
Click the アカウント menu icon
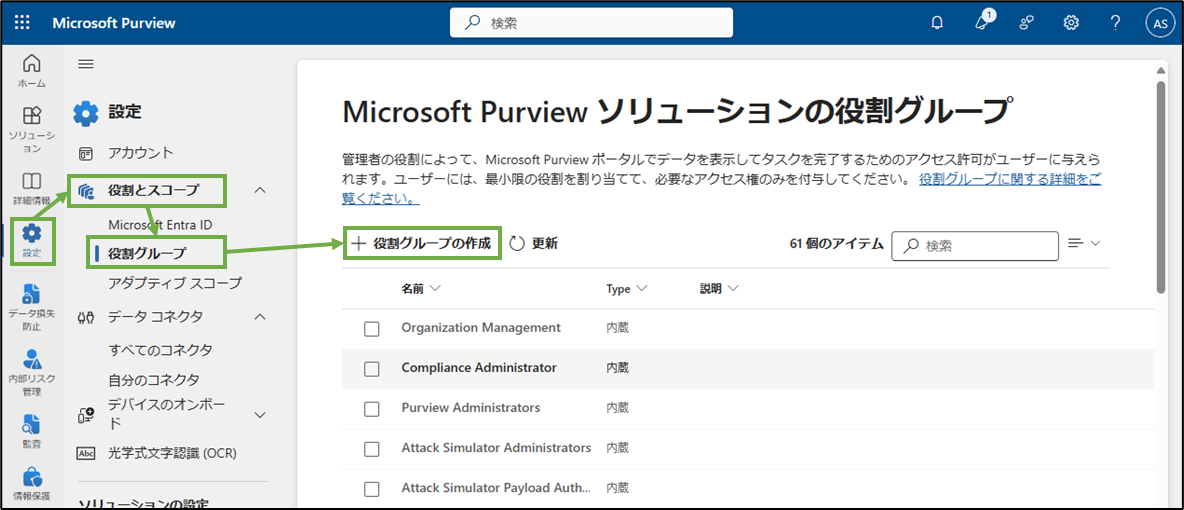coord(86,154)
